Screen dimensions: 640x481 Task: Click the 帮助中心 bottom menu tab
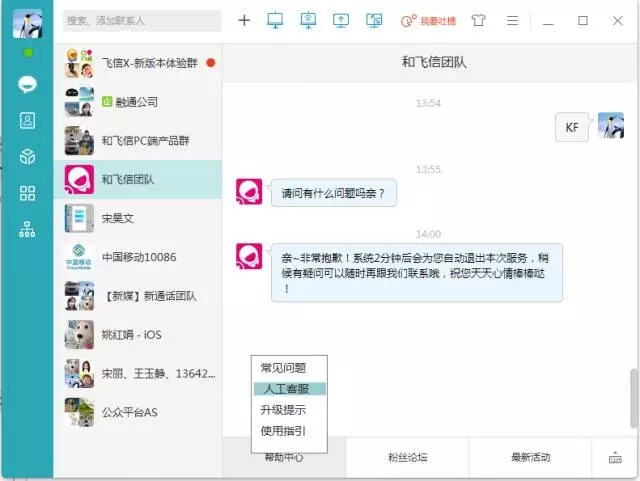284,457
